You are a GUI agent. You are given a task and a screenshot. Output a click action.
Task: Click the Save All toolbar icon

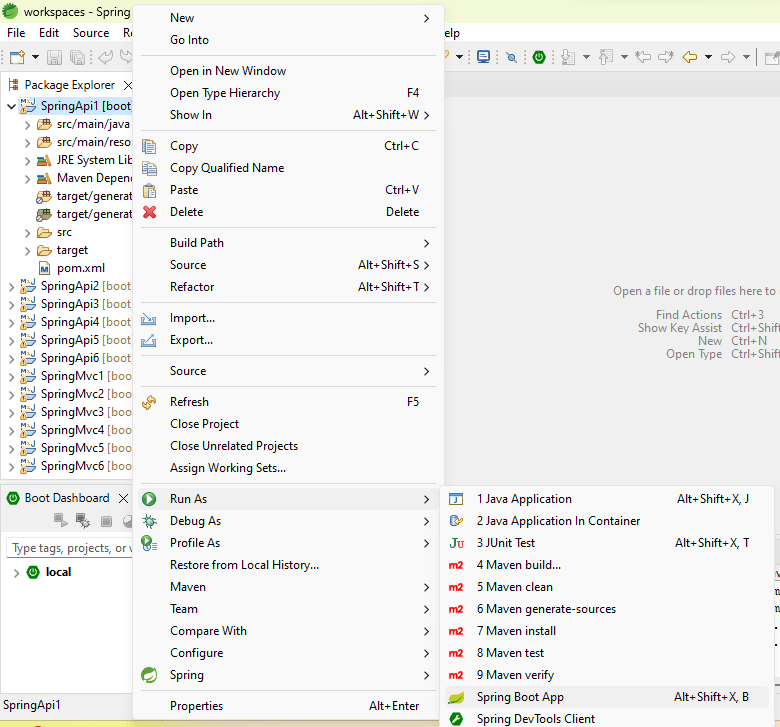[77, 57]
